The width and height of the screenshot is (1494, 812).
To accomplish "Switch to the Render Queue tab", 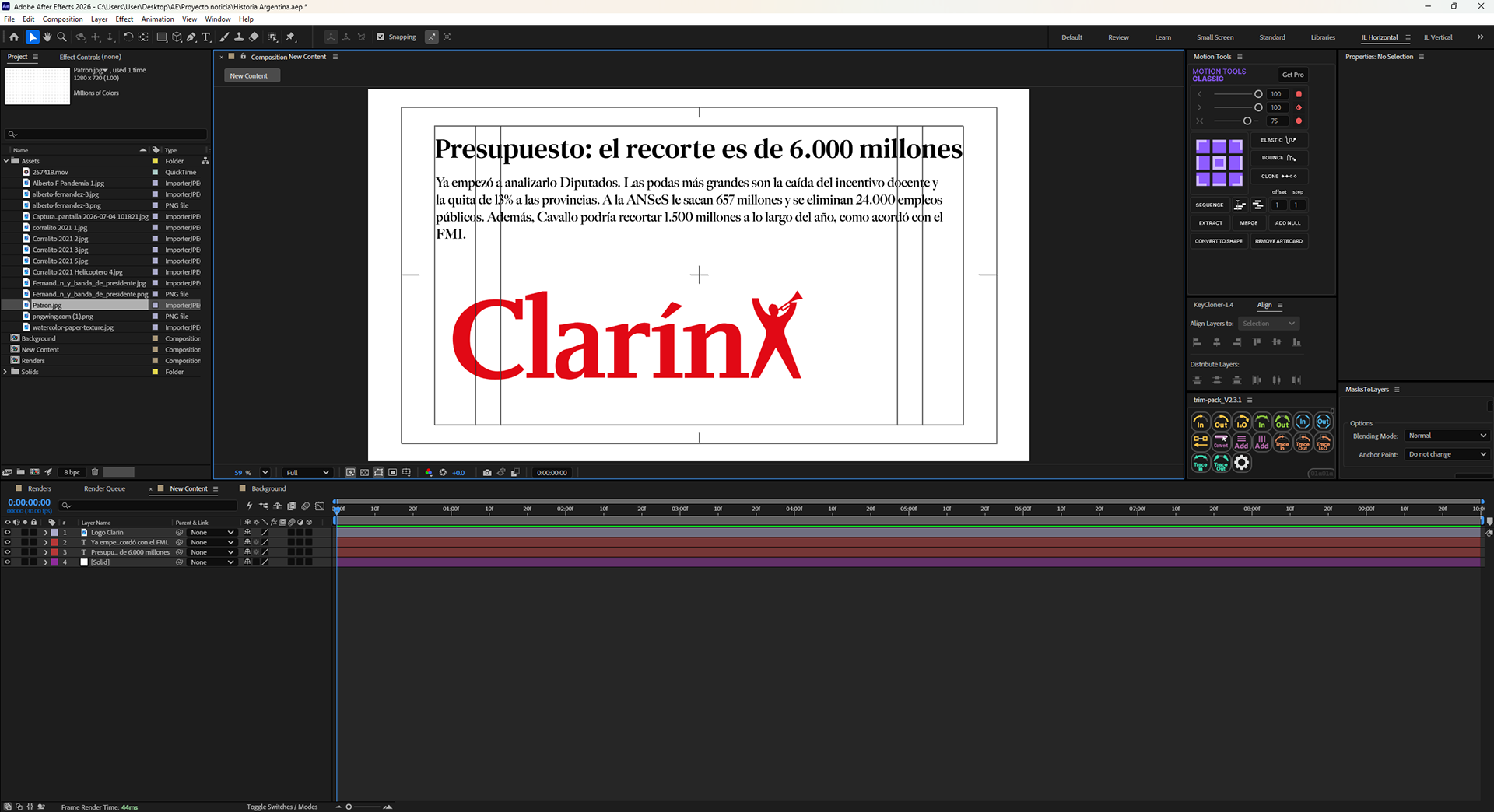I will (104, 488).
